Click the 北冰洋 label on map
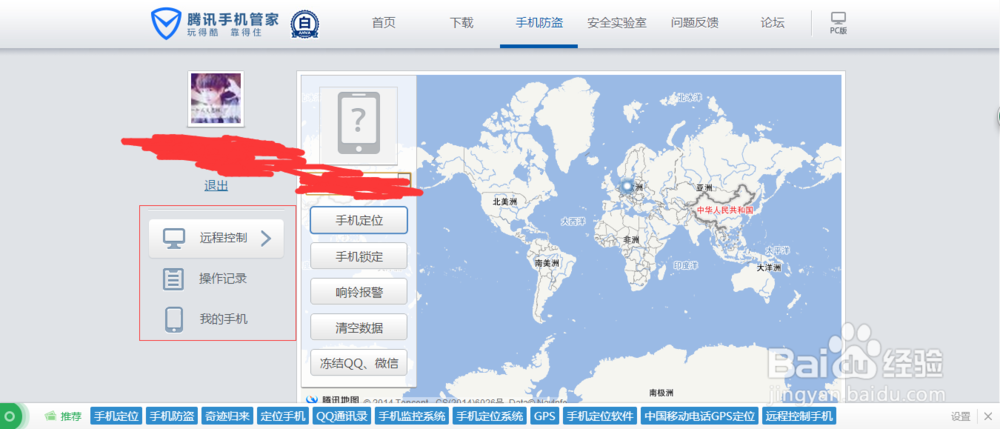This screenshot has width=1000, height=429. pyautogui.click(x=689, y=98)
